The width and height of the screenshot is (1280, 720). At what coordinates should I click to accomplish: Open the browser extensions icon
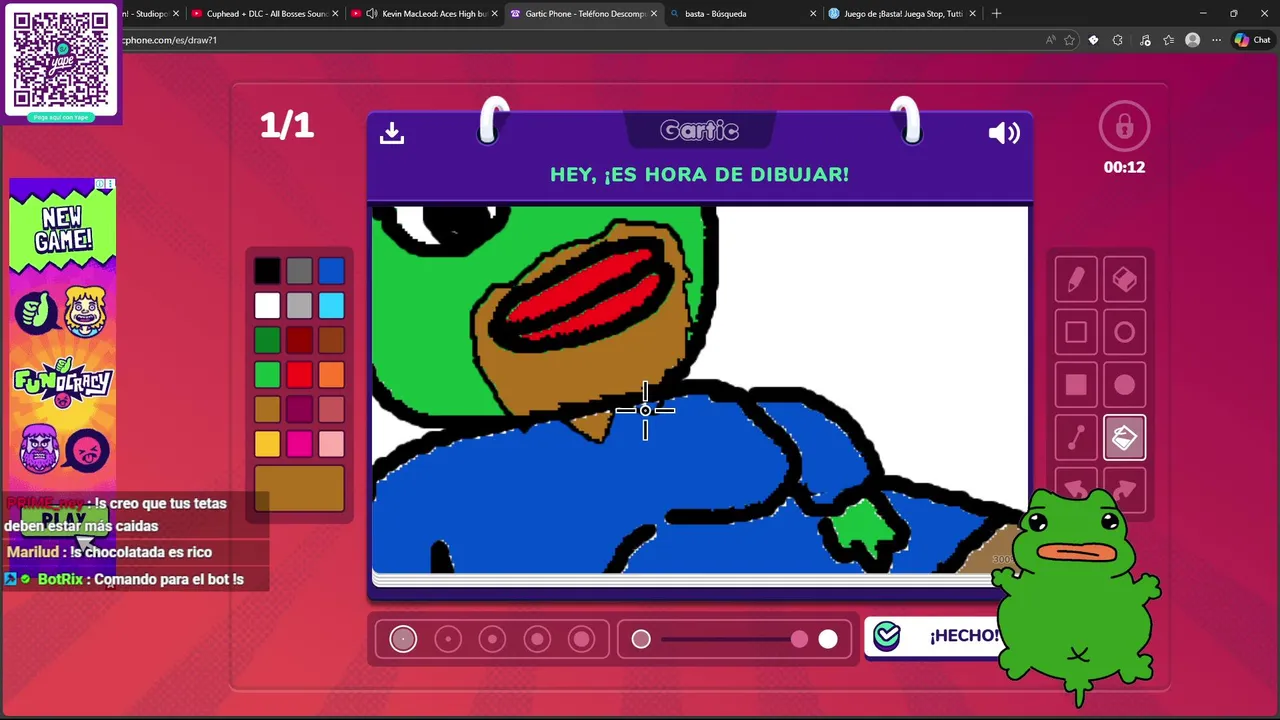[x=1117, y=40]
